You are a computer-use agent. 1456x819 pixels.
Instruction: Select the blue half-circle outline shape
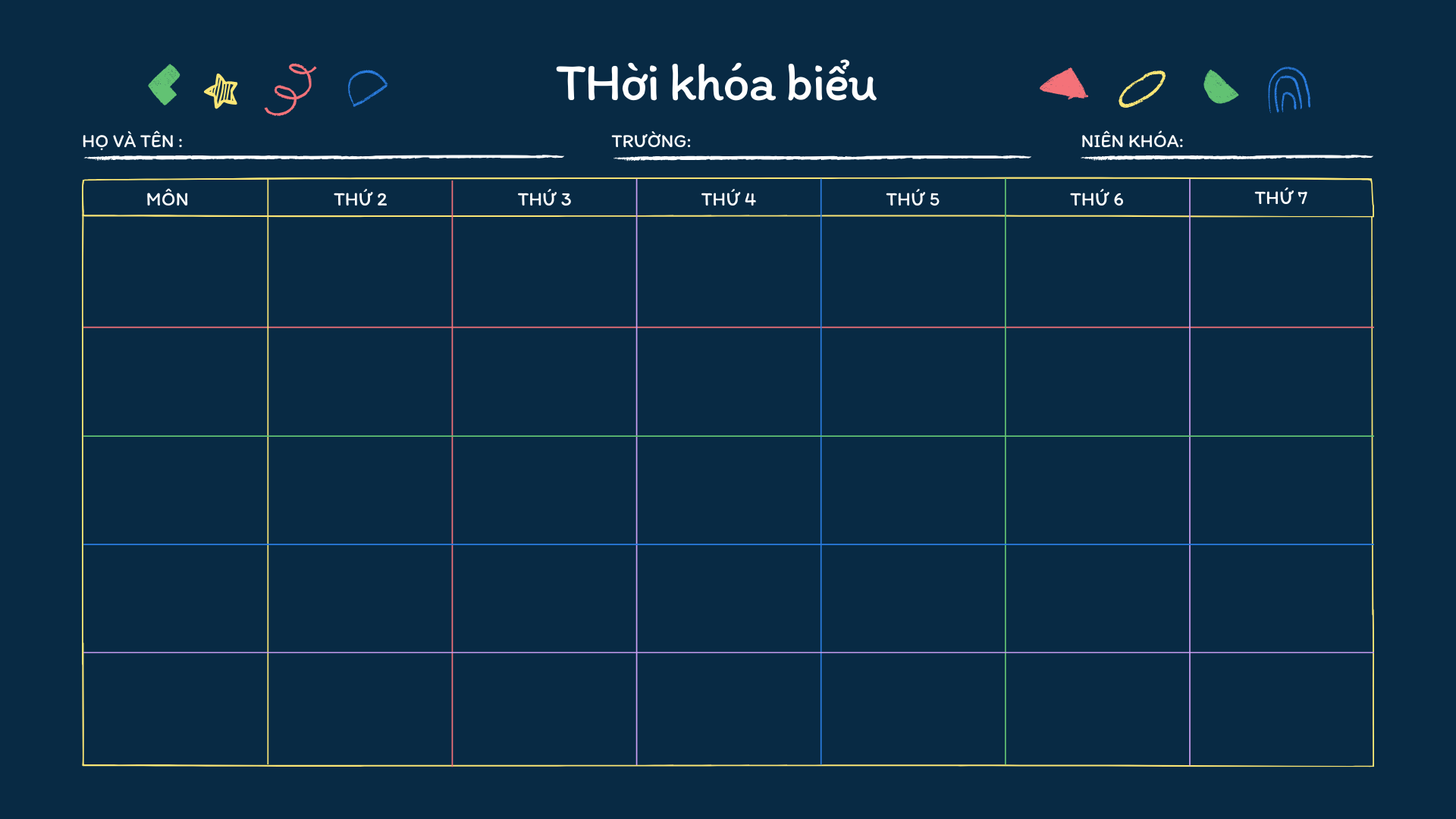coord(368,88)
